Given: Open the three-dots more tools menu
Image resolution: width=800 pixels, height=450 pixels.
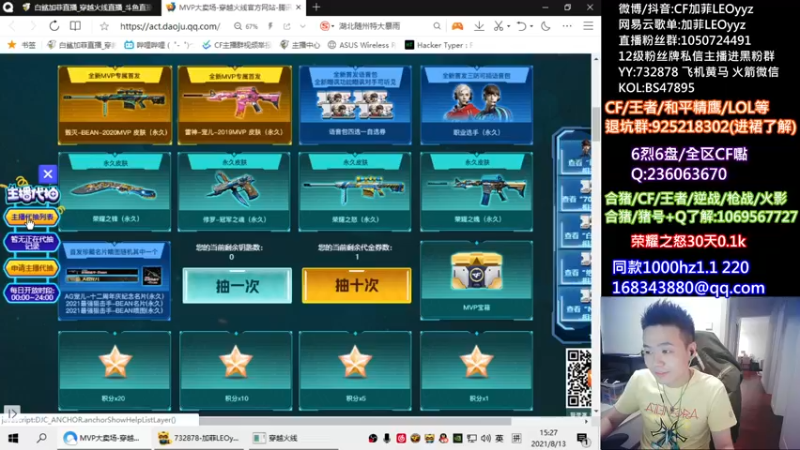Looking at the screenshot, I should coord(567,26).
